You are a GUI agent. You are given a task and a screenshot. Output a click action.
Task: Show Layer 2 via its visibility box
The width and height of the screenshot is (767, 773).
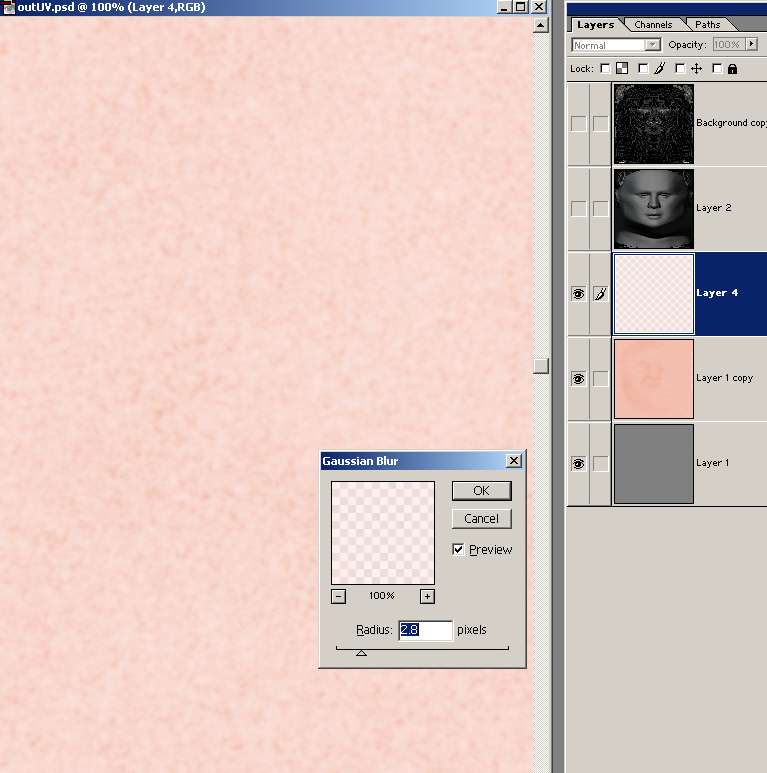(578, 209)
